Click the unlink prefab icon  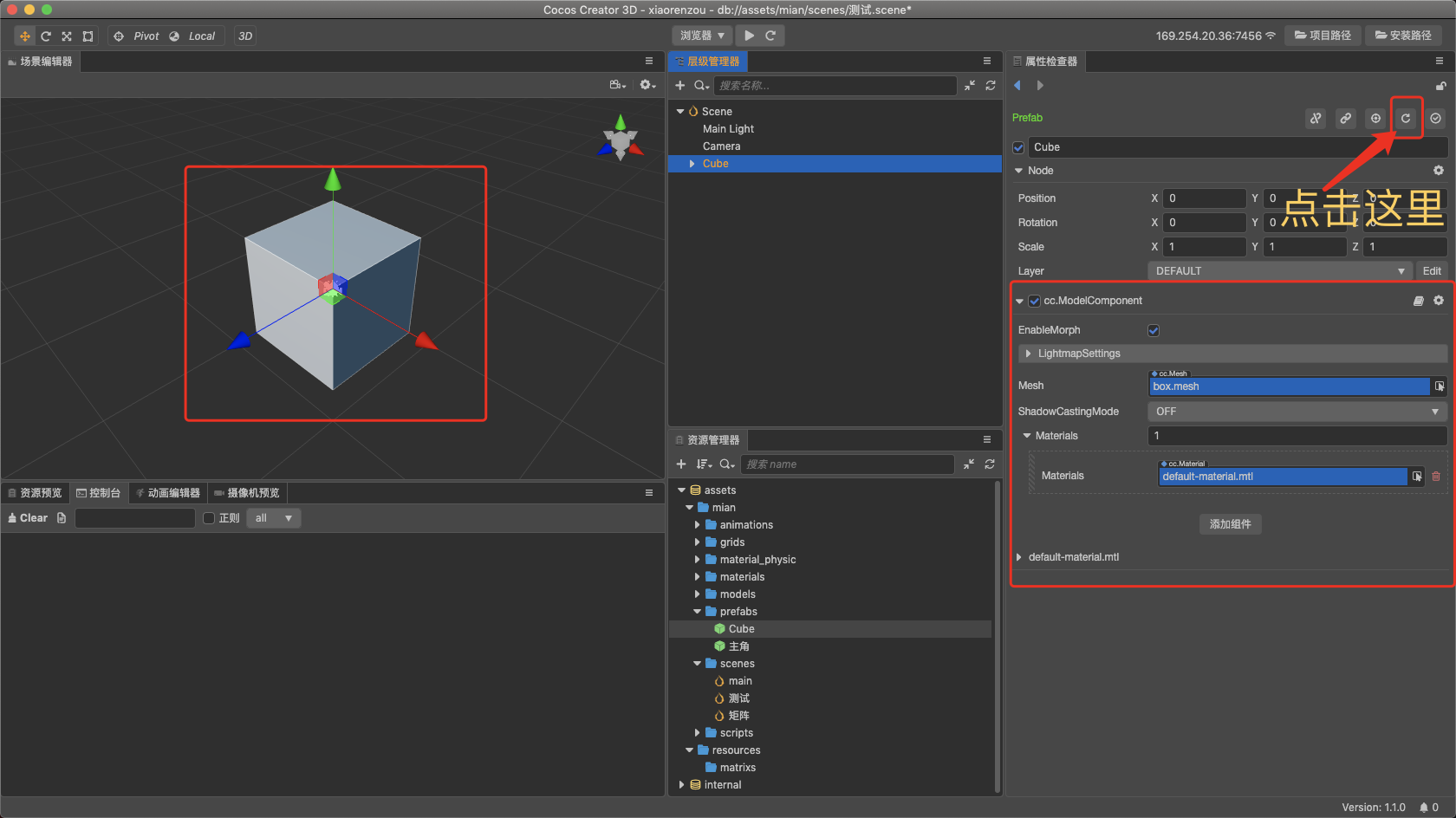pos(1316,119)
